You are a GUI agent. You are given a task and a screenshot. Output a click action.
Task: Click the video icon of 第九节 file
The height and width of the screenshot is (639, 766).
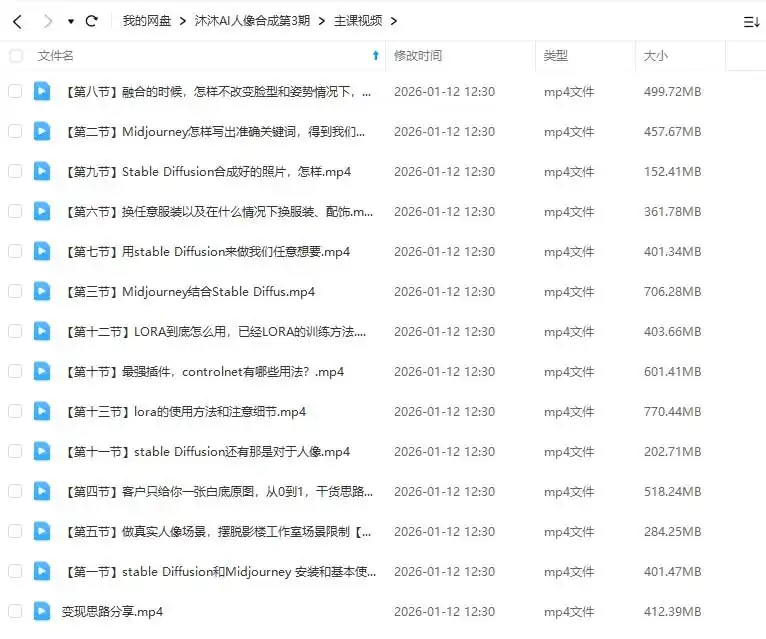42,171
